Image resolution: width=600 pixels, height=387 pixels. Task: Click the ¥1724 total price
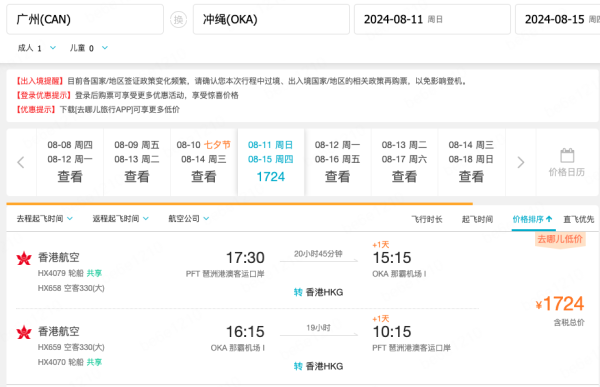(x=560, y=304)
